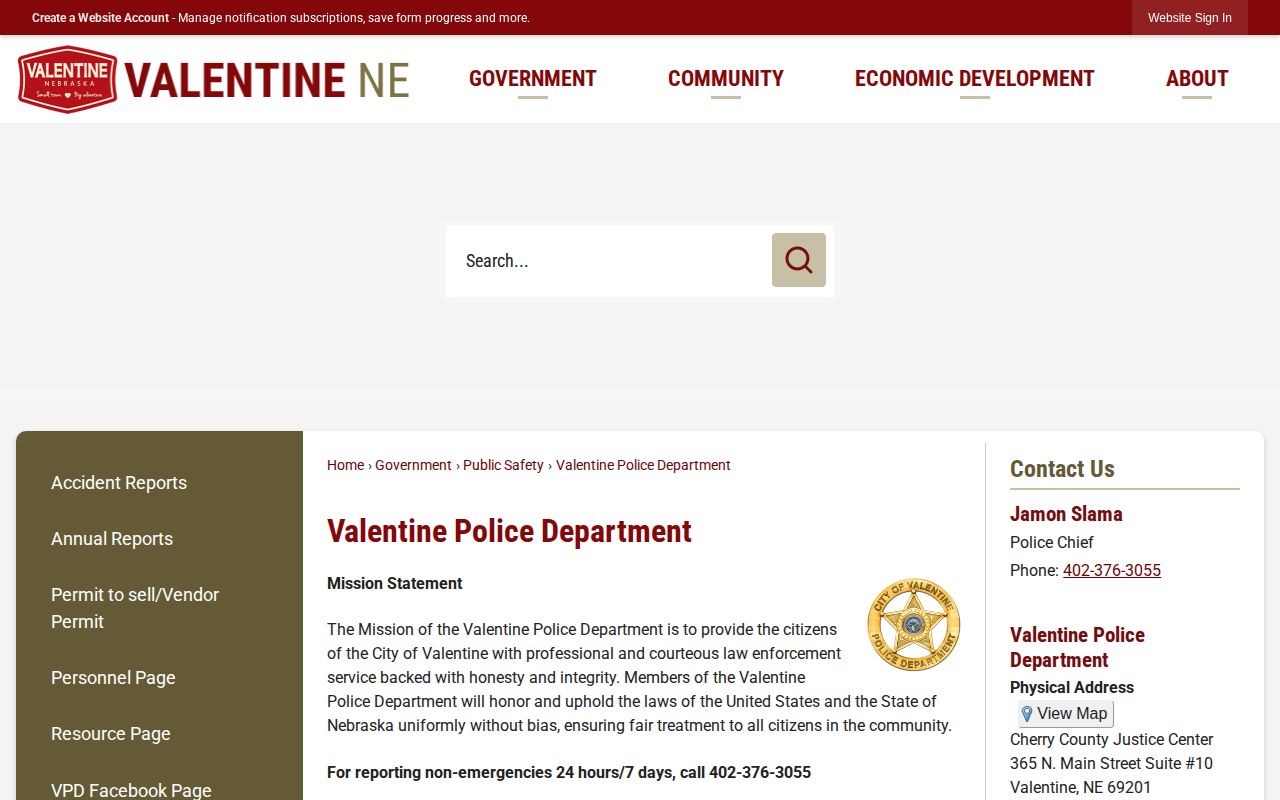Open the About menu
The width and height of the screenshot is (1280, 800).
pyautogui.click(x=1197, y=79)
